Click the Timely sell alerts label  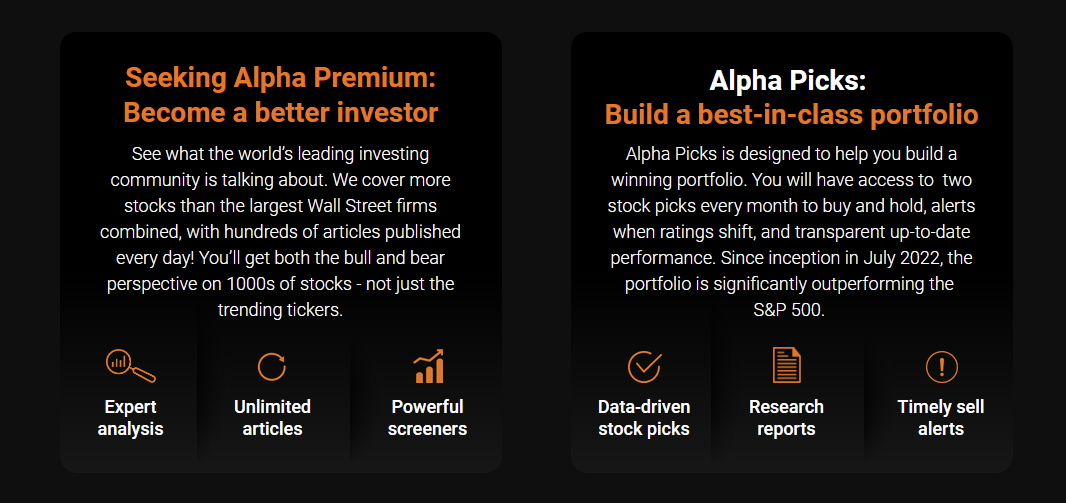(941, 418)
